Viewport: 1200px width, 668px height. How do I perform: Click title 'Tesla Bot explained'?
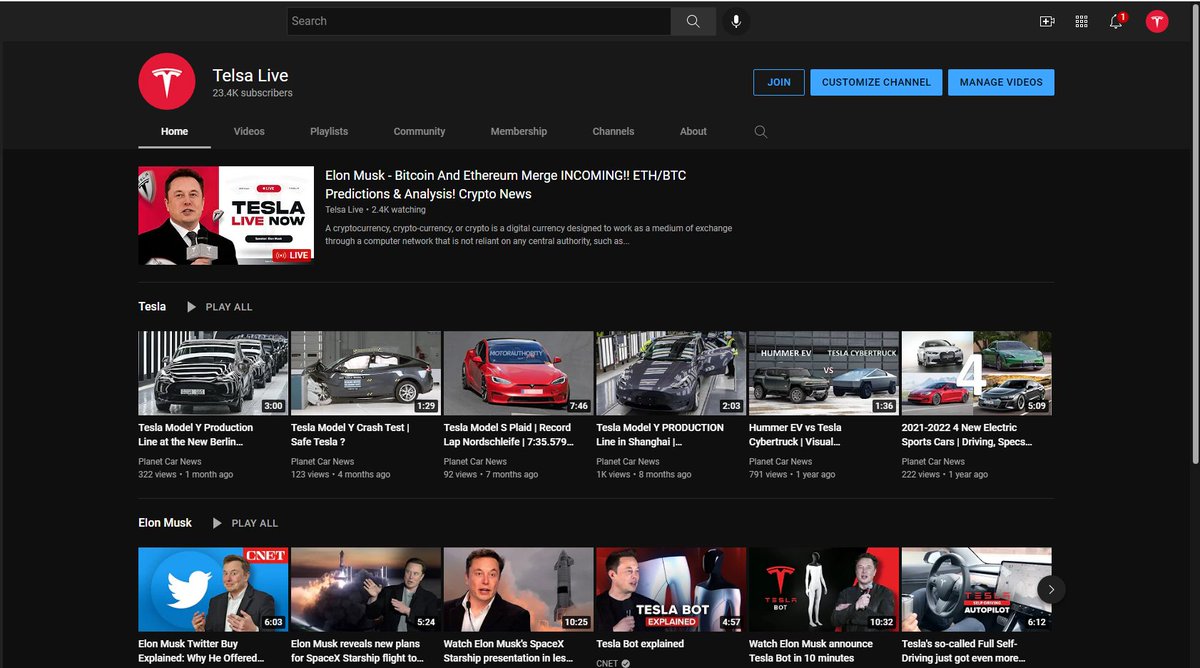point(640,644)
